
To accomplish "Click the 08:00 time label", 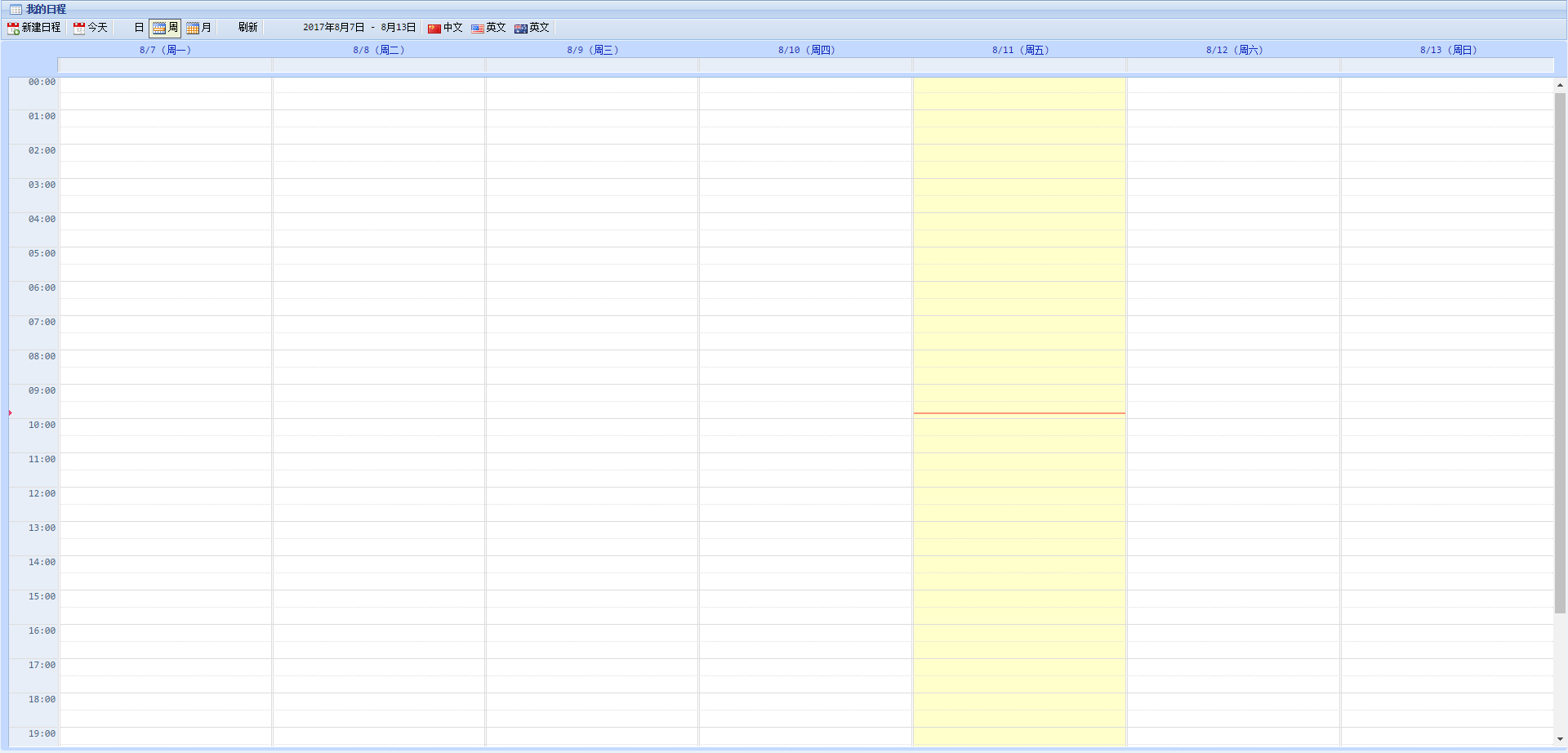I will (x=42, y=356).
